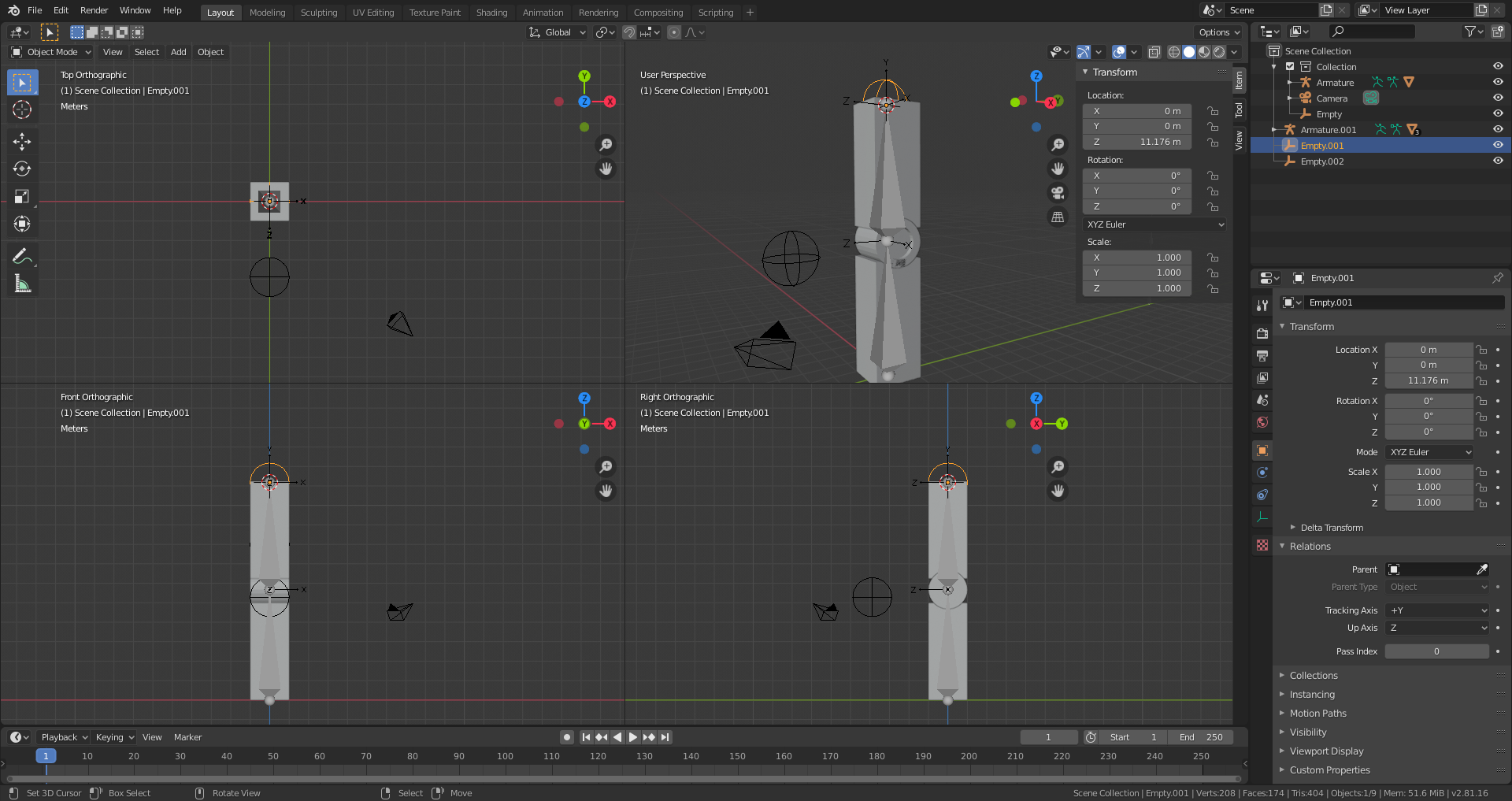The height and width of the screenshot is (801, 1512).
Task: Open the Render menu
Action: click(94, 10)
